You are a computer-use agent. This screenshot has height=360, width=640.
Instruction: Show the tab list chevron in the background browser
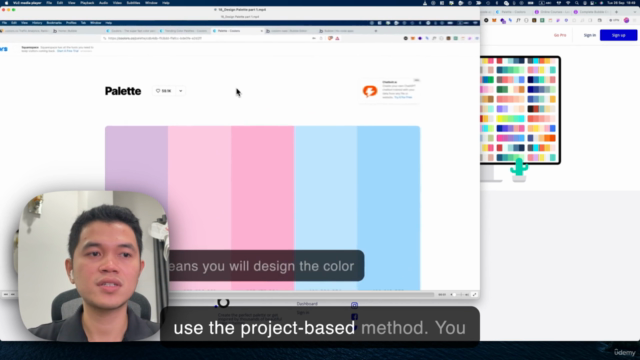coord(635,12)
